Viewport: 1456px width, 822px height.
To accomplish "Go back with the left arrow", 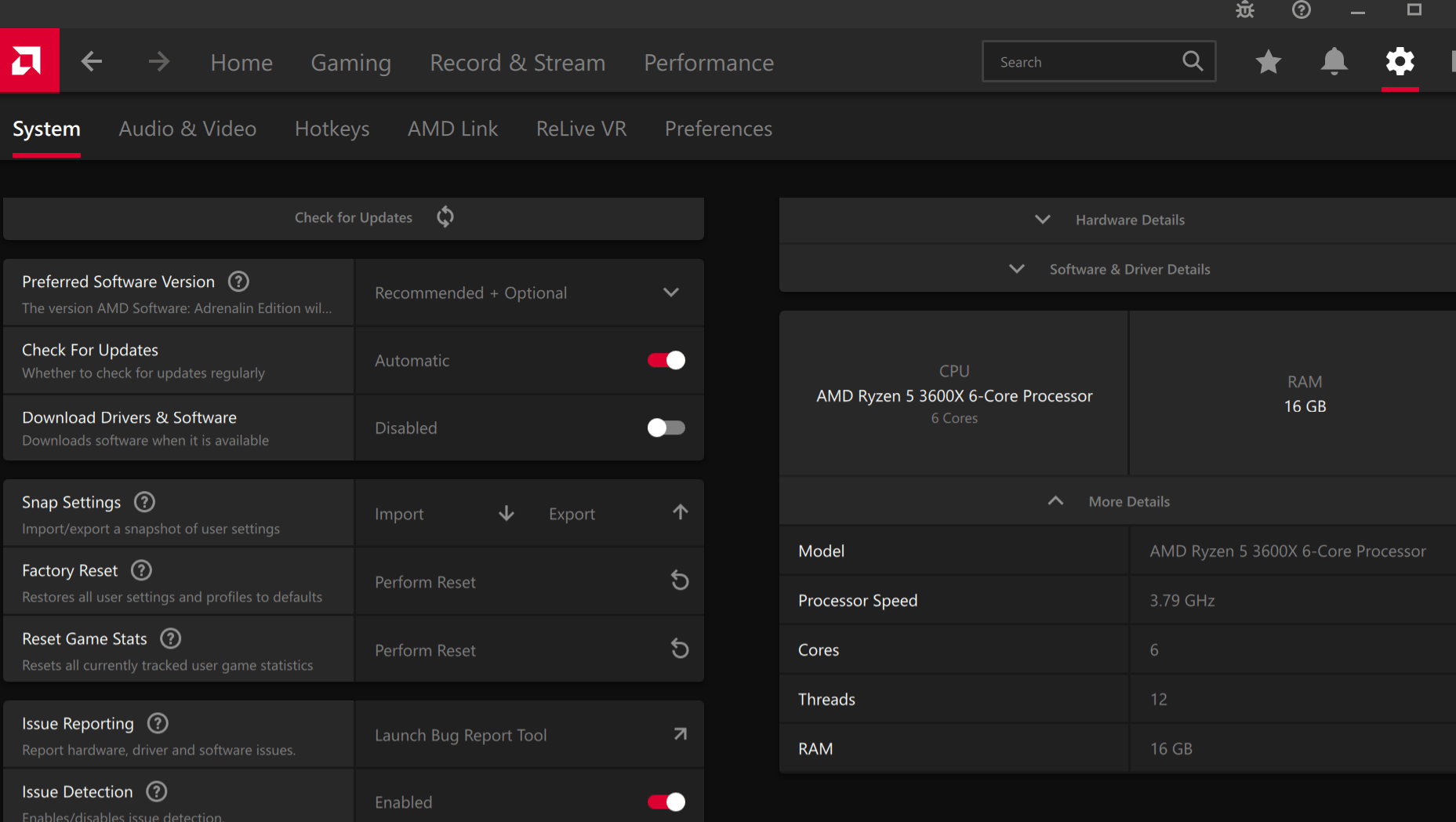I will point(92,61).
